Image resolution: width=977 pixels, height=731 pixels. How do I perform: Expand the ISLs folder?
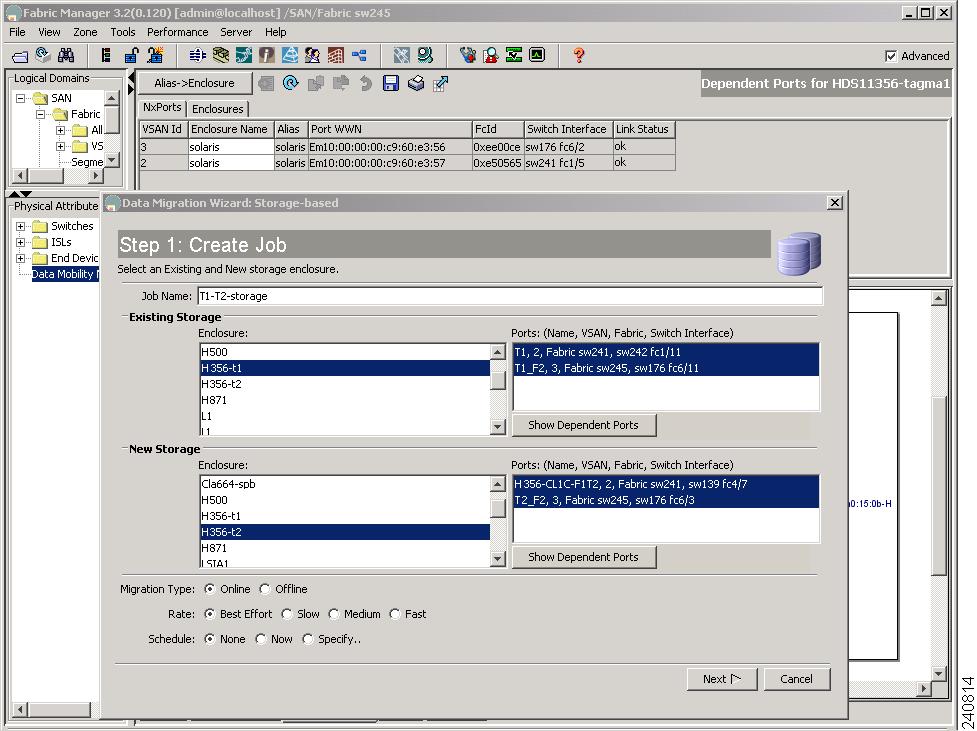21,242
